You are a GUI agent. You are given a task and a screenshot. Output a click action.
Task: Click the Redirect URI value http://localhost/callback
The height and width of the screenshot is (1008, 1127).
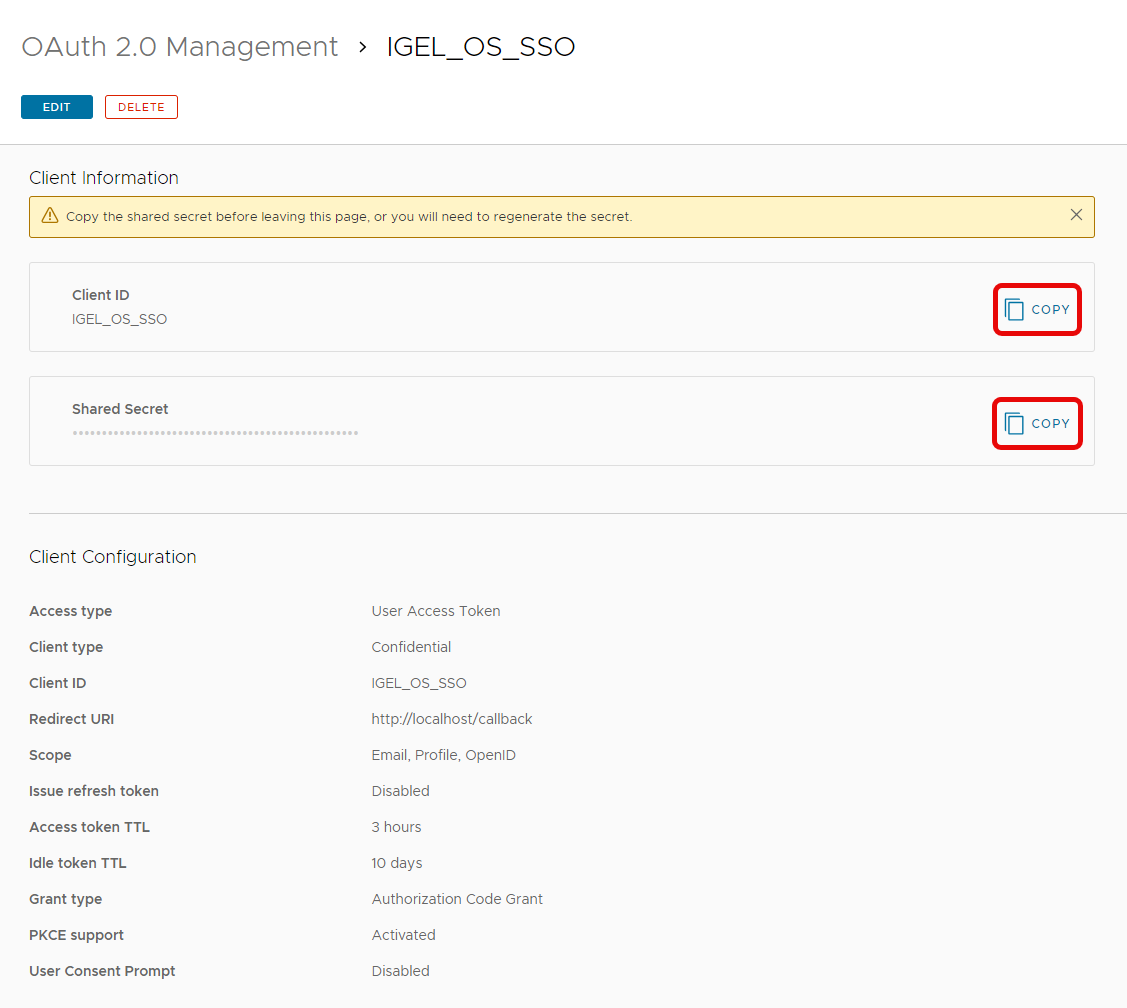[x=452, y=719]
